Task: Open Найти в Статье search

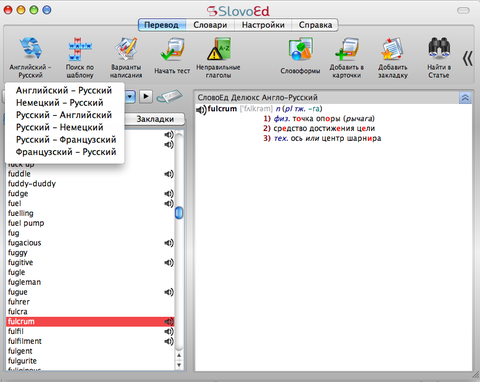Action: tap(439, 57)
